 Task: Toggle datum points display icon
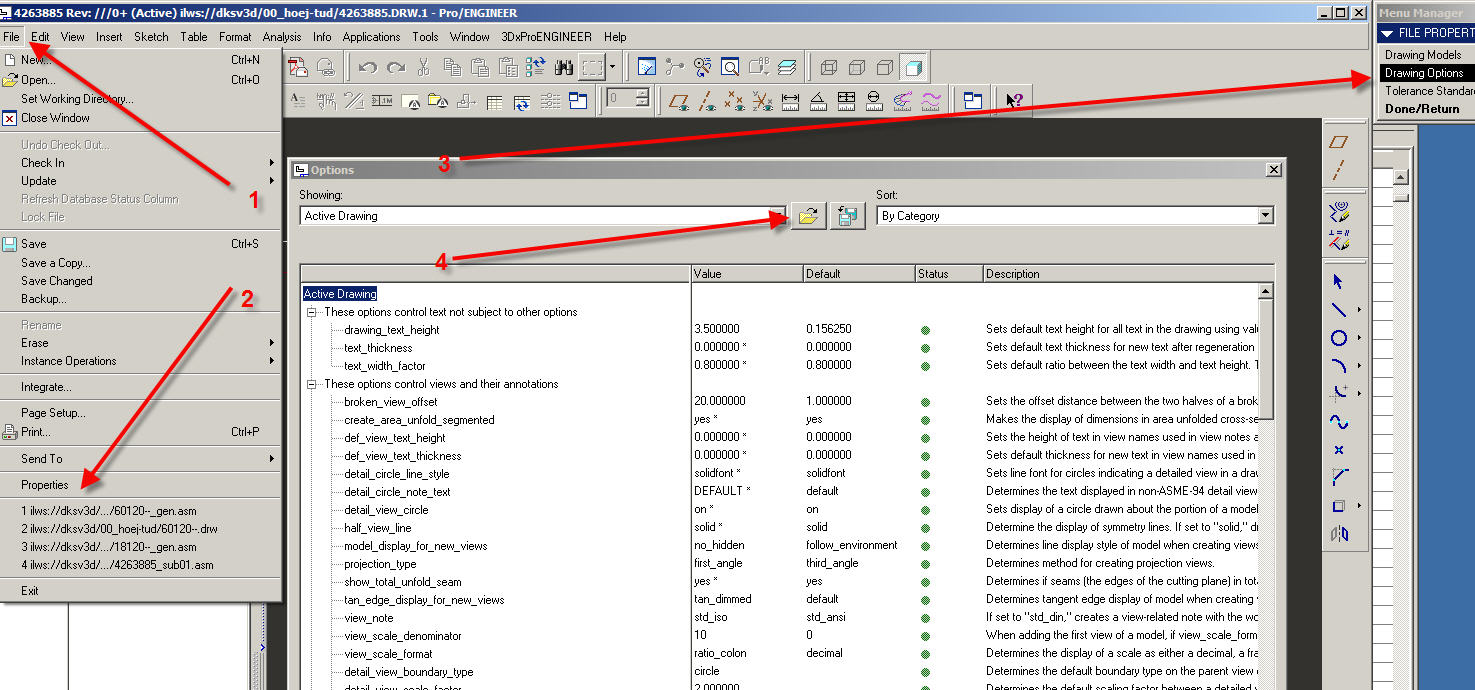(x=735, y=100)
